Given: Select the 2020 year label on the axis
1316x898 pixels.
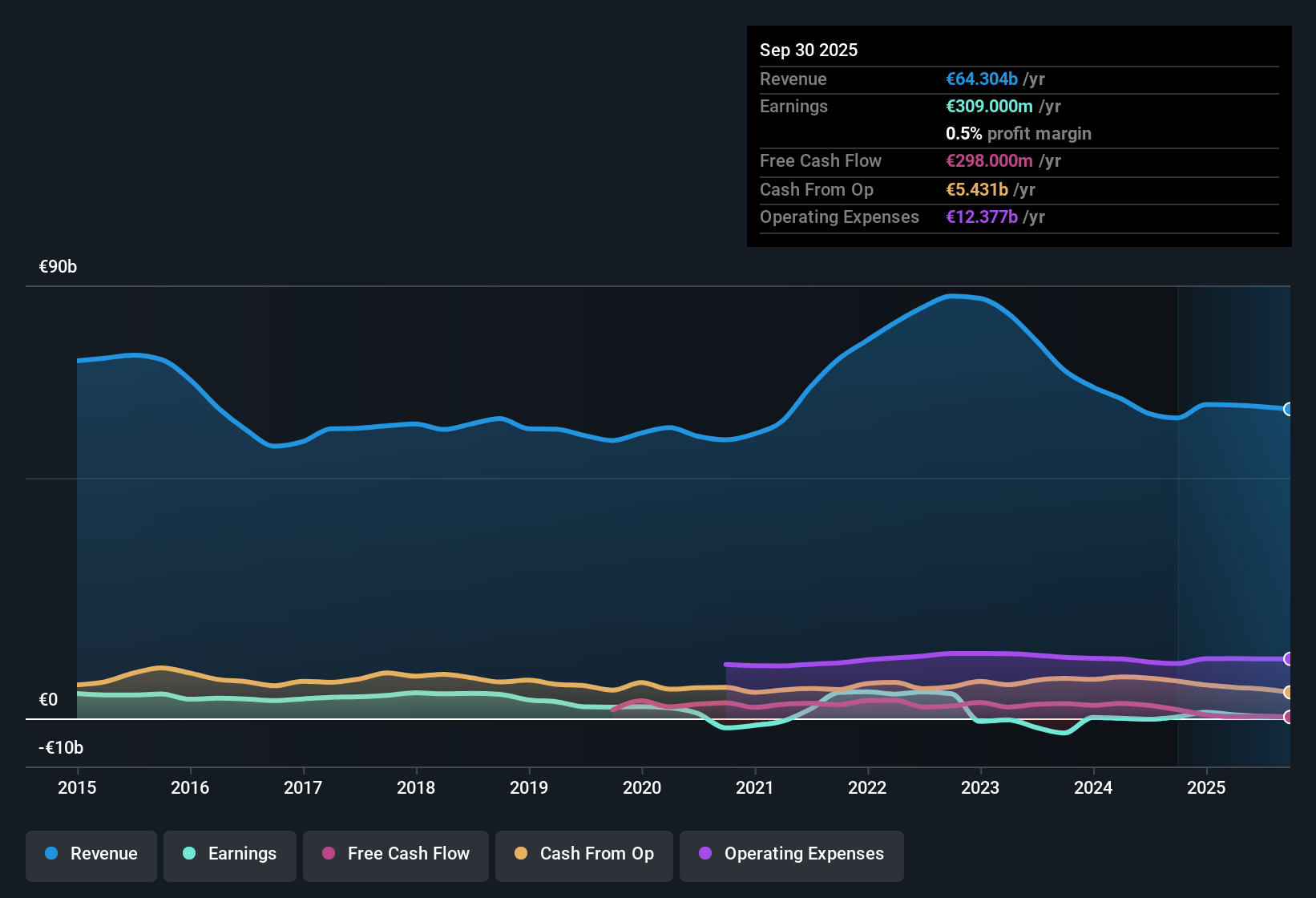Looking at the screenshot, I should pyautogui.click(x=642, y=788).
